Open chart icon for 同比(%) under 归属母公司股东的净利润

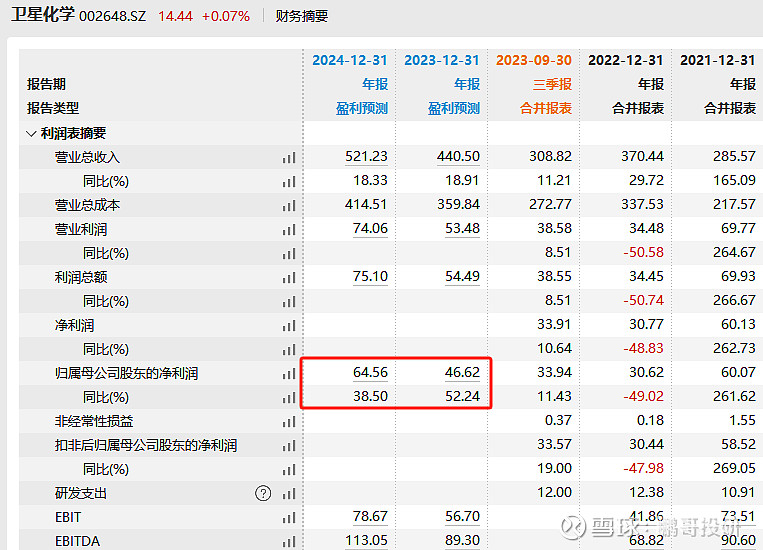[289, 398]
